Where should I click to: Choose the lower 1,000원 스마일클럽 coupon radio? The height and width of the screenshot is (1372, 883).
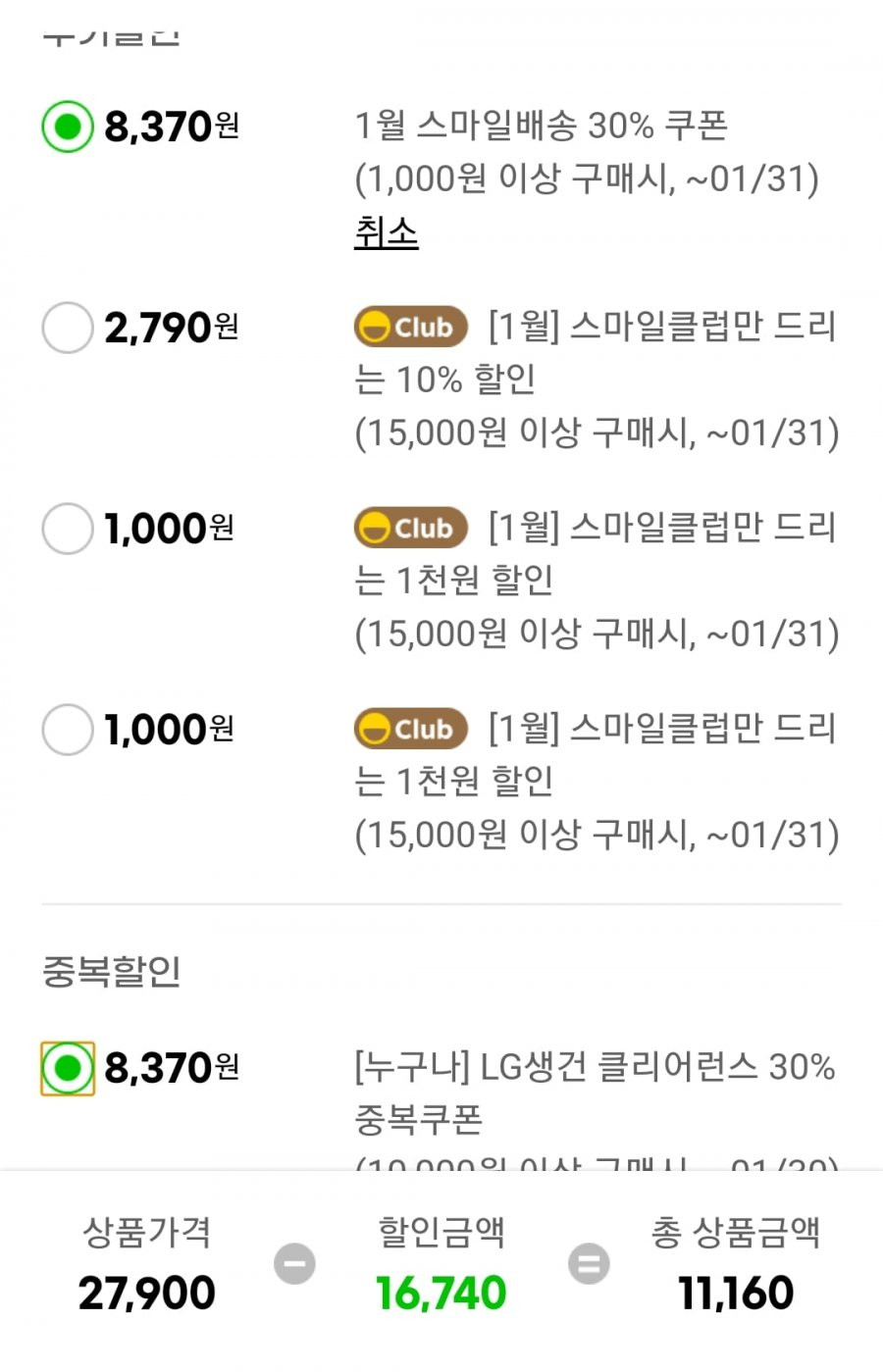click(68, 730)
